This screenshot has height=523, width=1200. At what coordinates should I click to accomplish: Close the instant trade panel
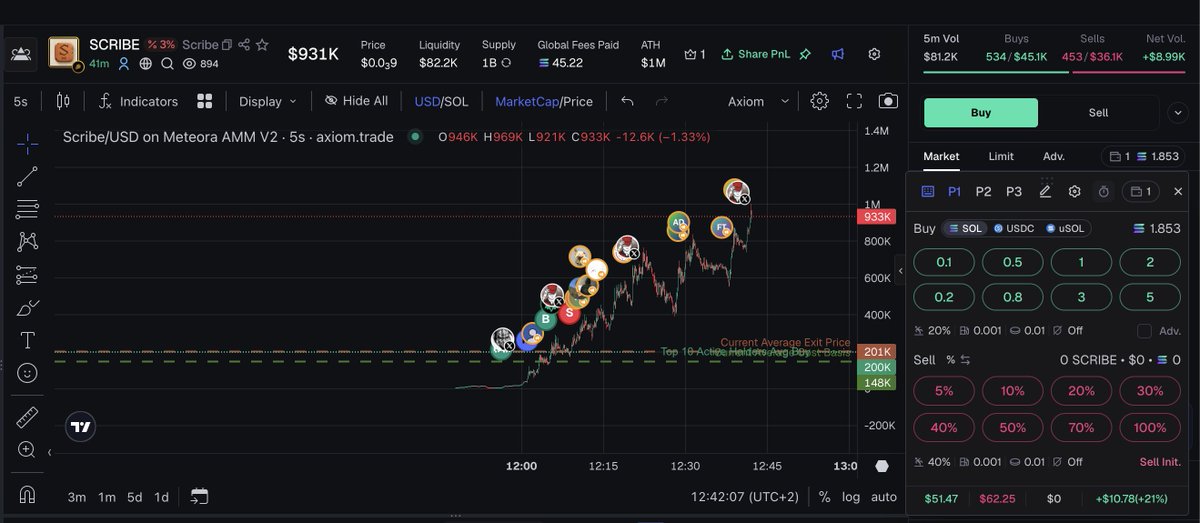1178,191
